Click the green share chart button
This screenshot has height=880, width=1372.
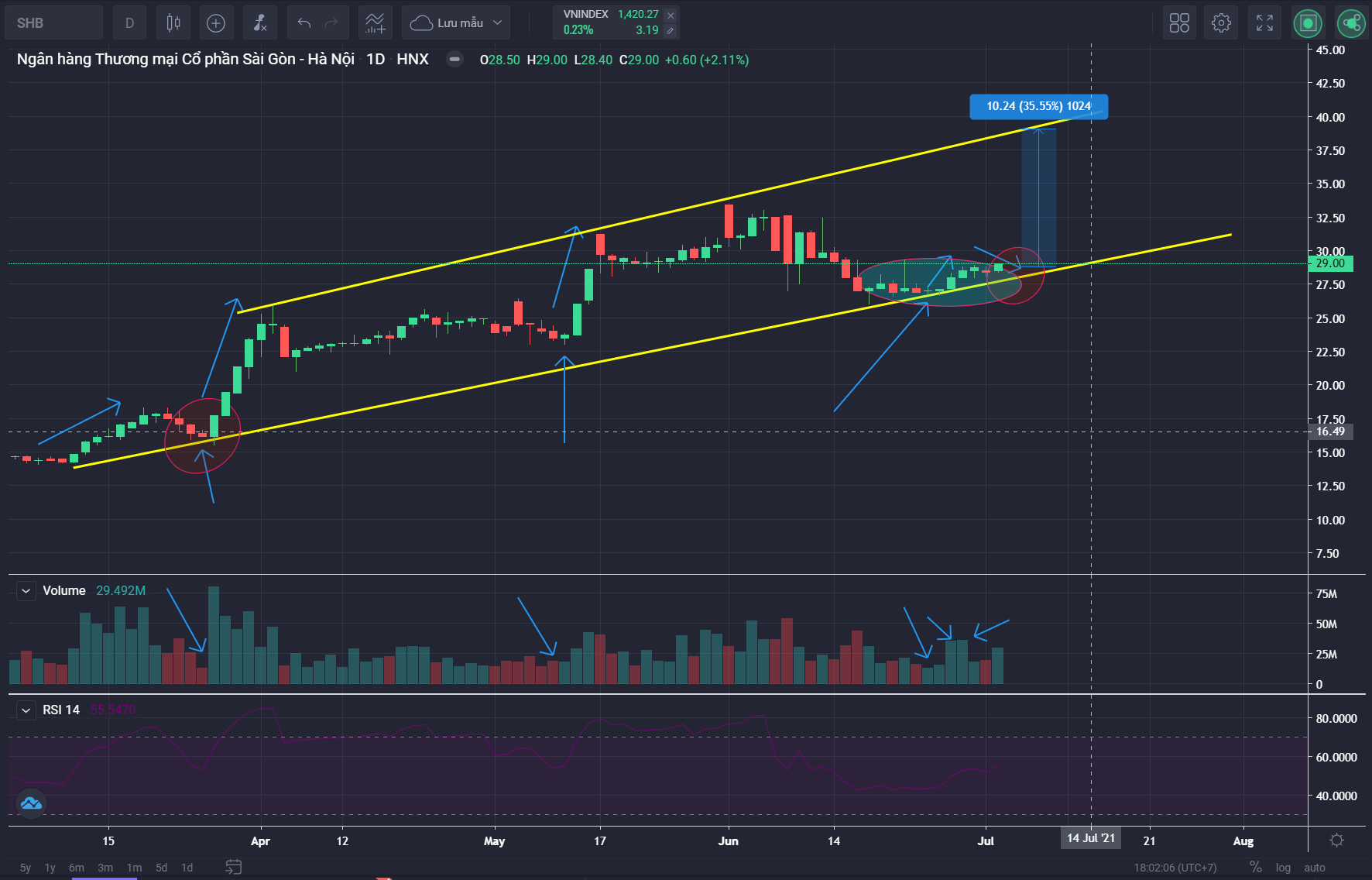tap(1351, 23)
